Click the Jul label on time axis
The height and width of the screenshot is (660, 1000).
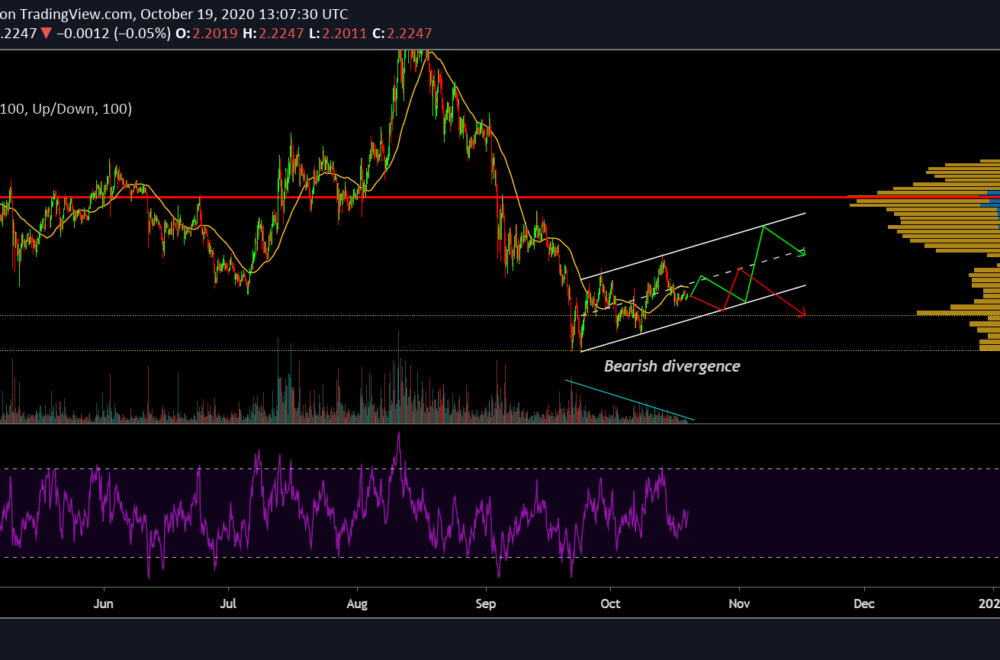228,603
